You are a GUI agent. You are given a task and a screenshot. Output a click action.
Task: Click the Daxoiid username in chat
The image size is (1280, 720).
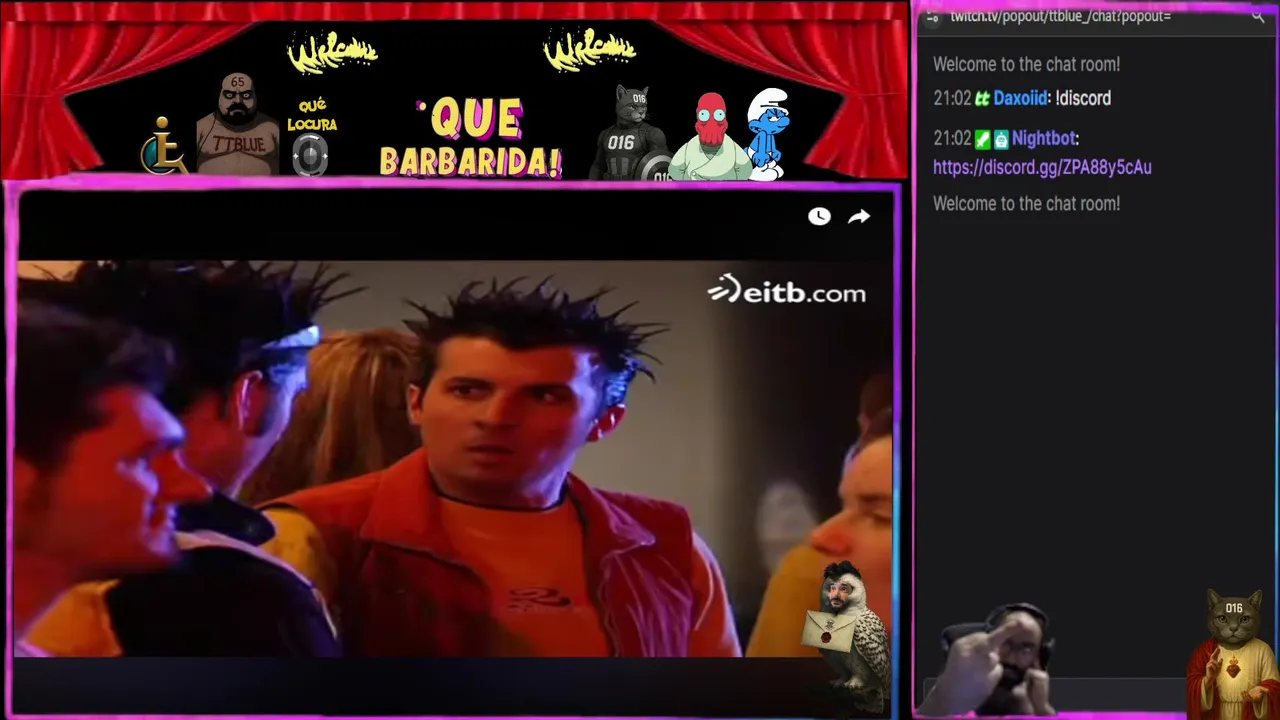1020,98
